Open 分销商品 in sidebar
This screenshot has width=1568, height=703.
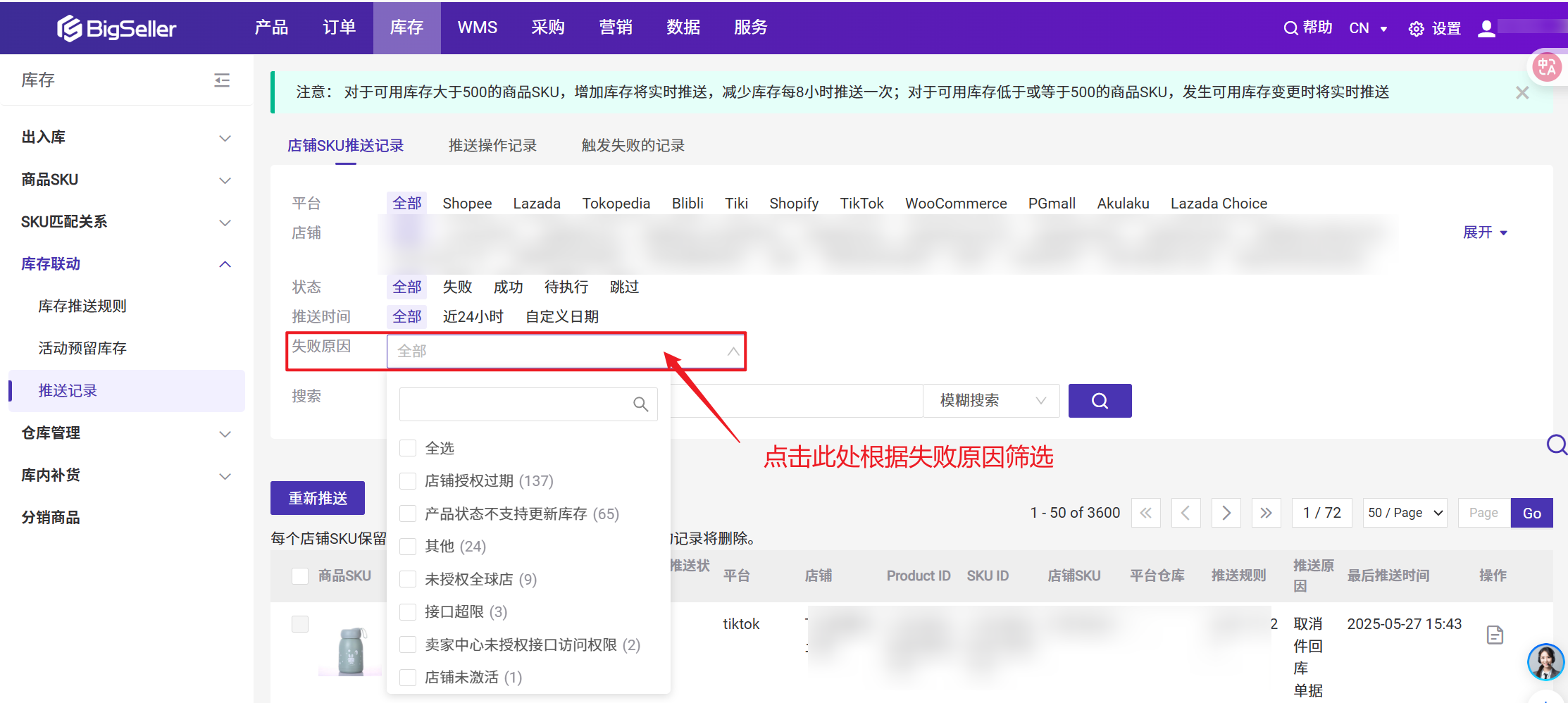pos(51,518)
